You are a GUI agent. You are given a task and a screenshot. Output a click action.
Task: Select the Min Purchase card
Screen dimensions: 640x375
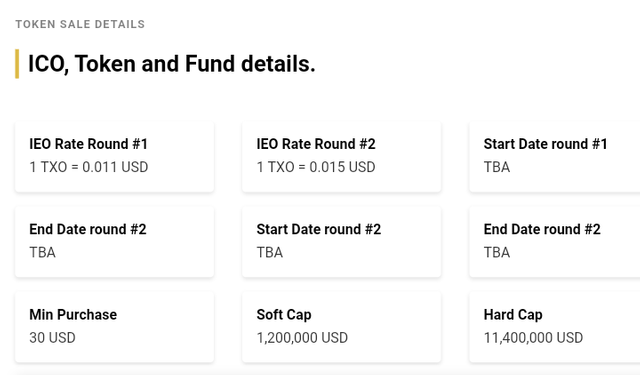tap(114, 327)
